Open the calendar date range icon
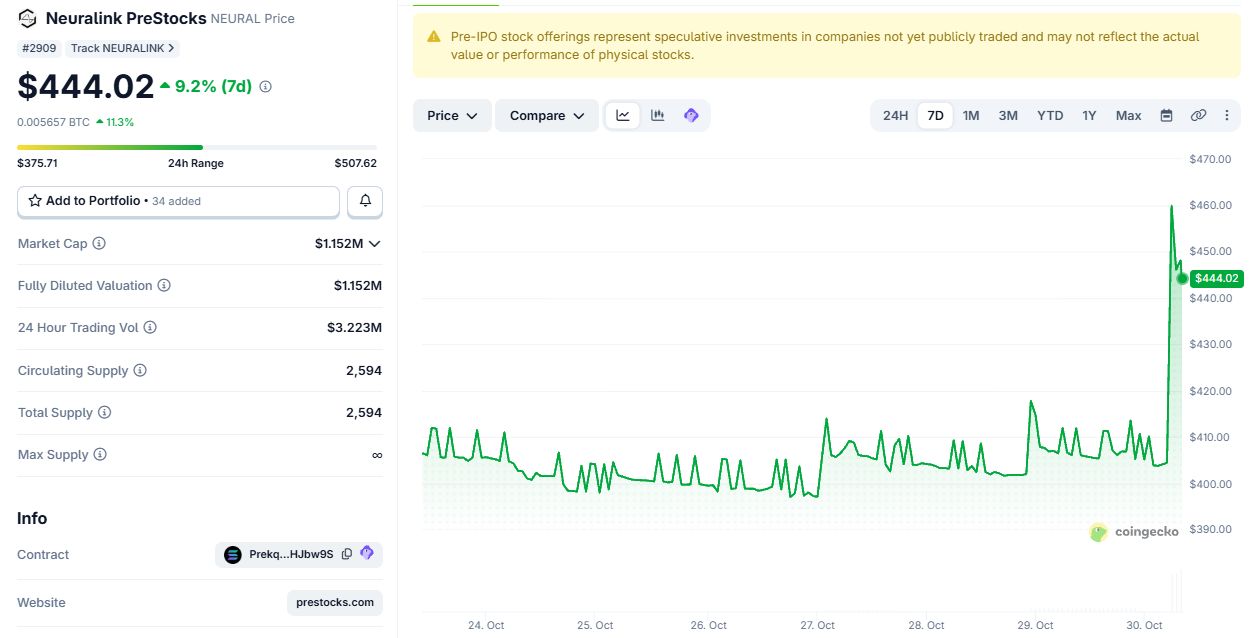The width and height of the screenshot is (1249, 638). click(x=1166, y=116)
